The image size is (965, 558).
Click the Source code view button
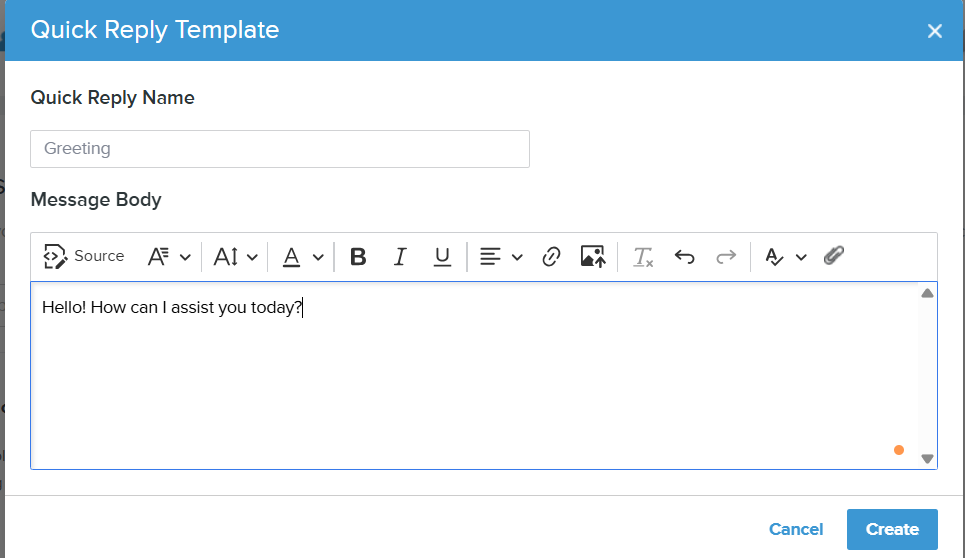[84, 256]
